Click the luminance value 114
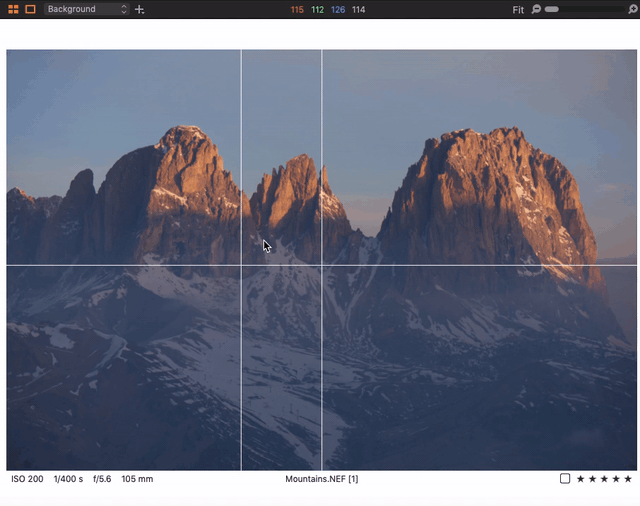Image resolution: width=640 pixels, height=506 pixels. pyautogui.click(x=358, y=10)
